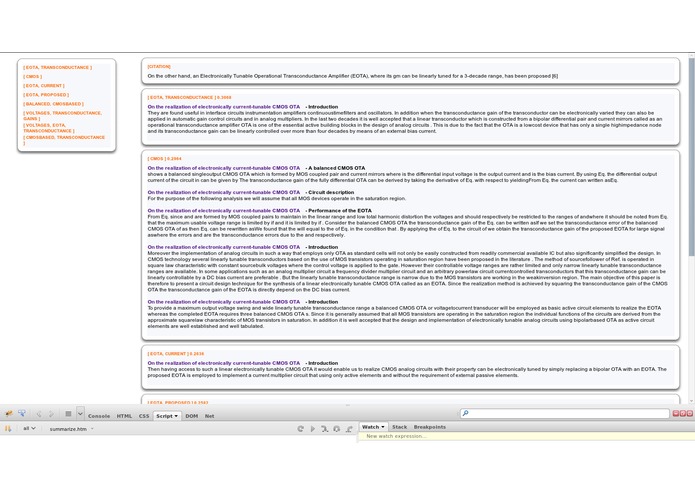Go forward with Firebug's right arrow
695x494 pixels.
51,414
